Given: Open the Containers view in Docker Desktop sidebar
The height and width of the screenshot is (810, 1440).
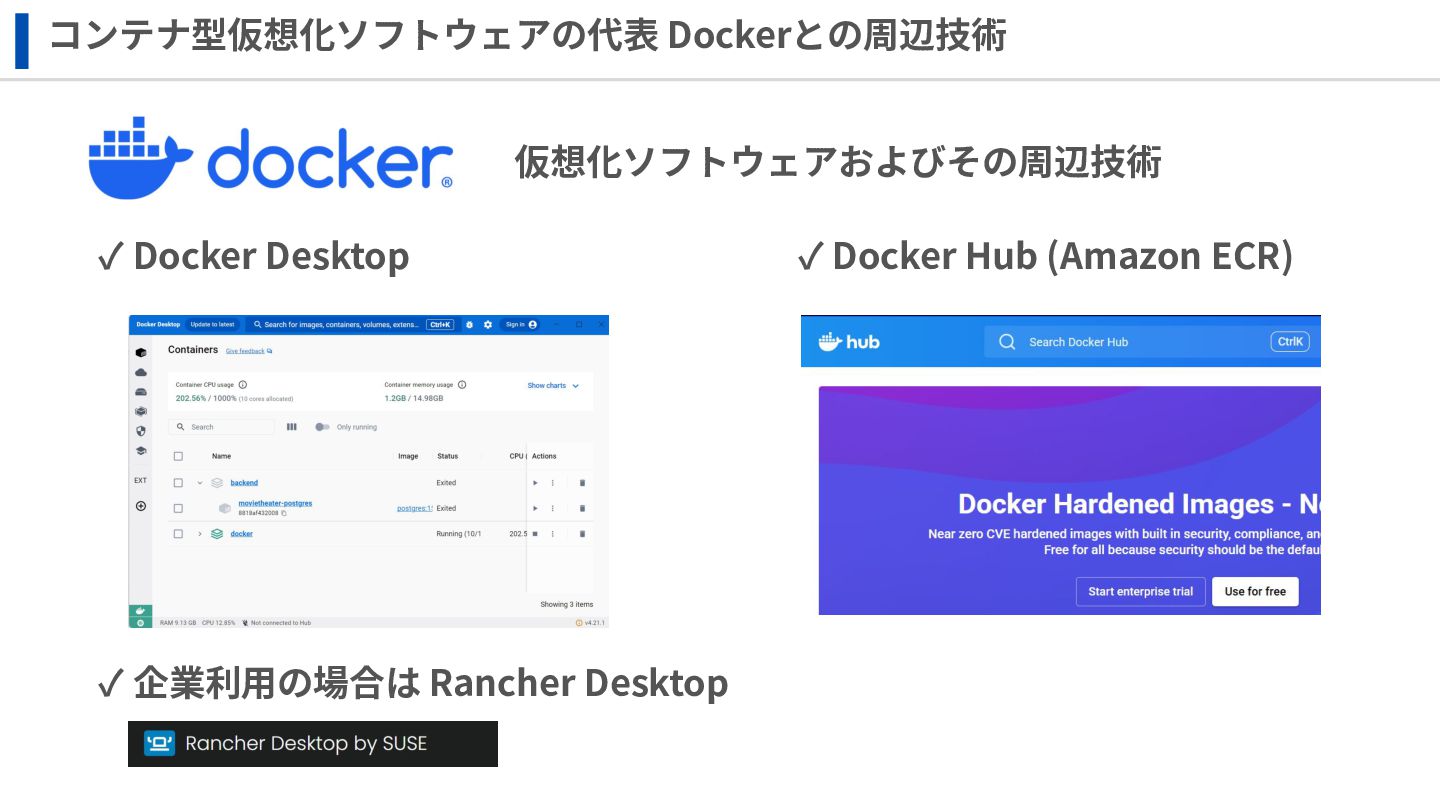Looking at the screenshot, I should (x=141, y=353).
